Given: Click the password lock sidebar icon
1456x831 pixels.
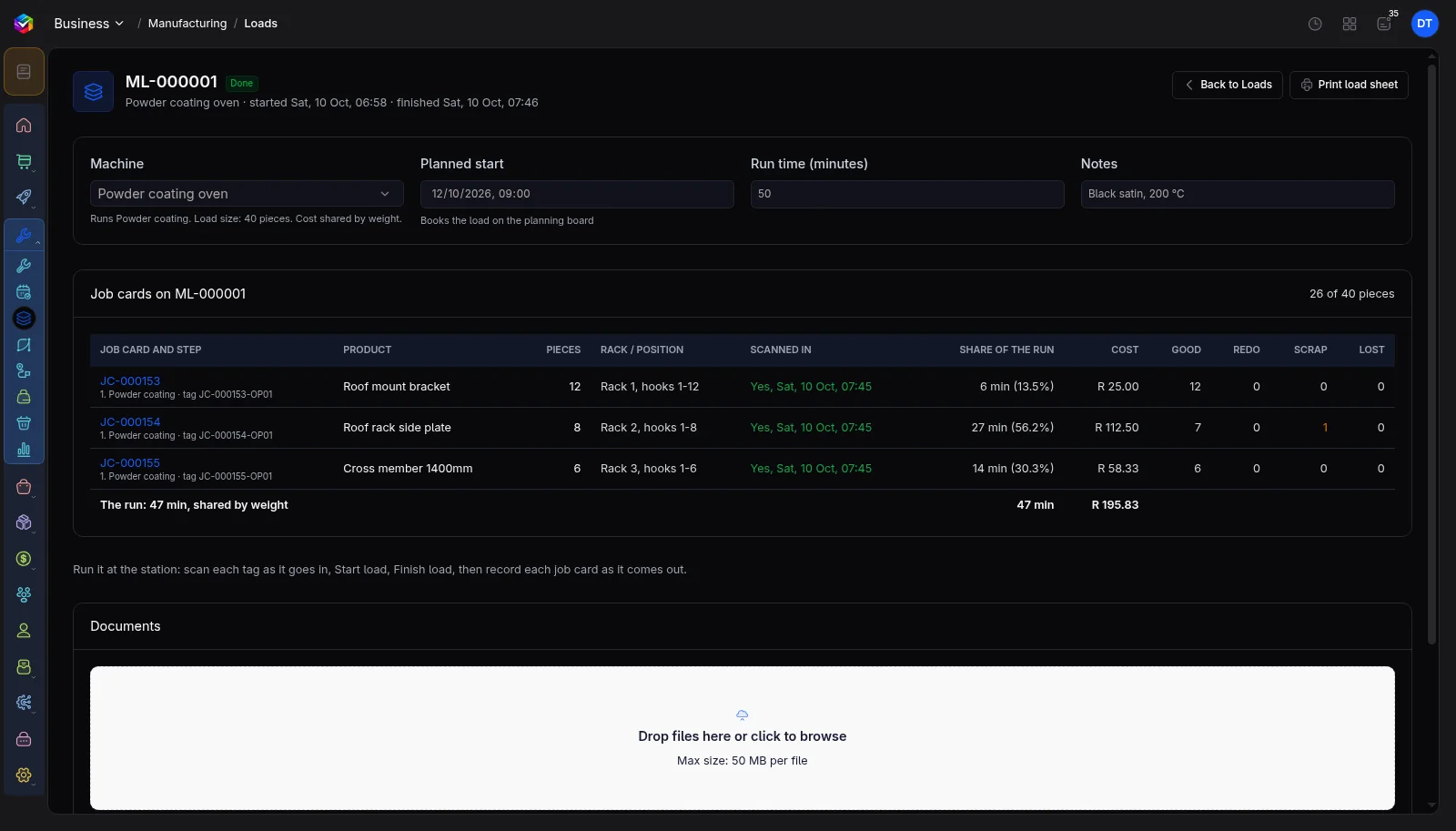Looking at the screenshot, I should [x=24, y=739].
